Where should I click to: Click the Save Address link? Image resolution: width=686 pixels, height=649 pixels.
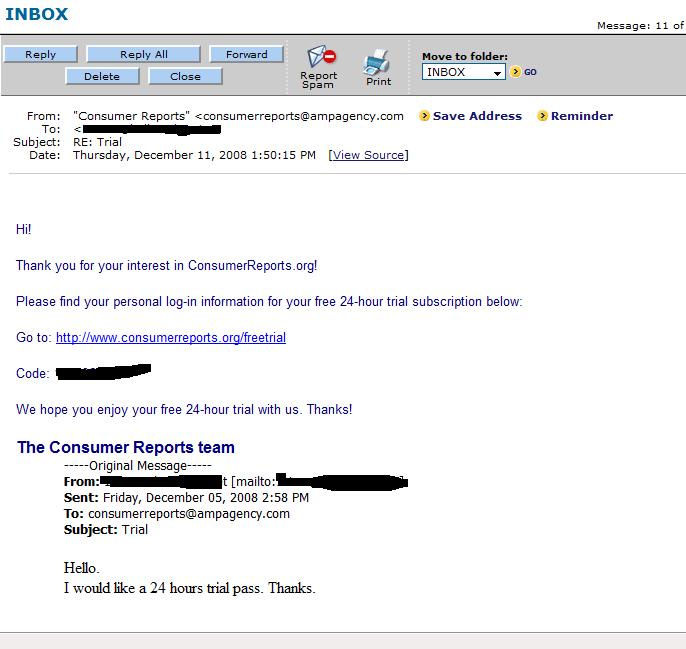coord(477,116)
